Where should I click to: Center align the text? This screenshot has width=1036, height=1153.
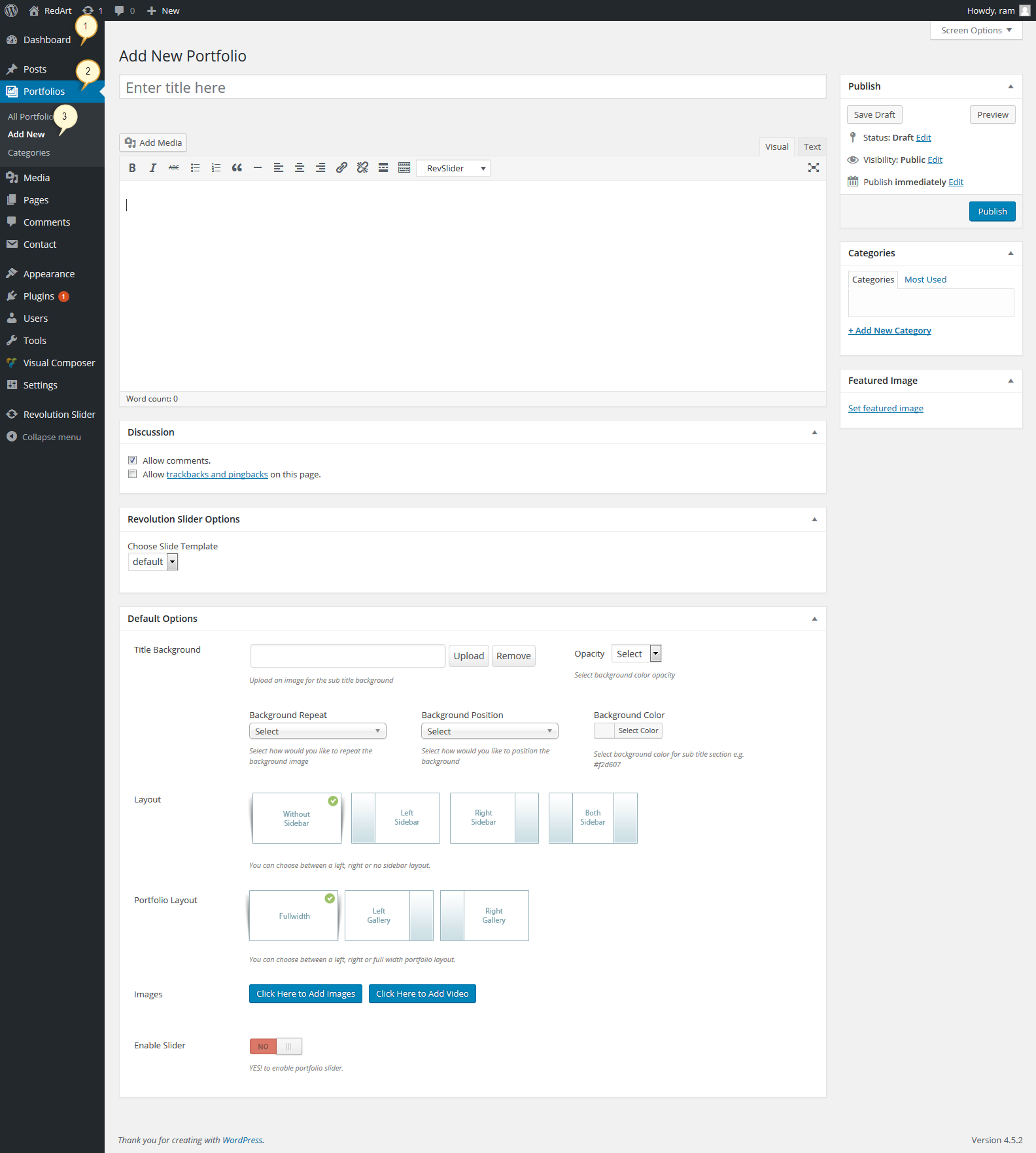300,168
